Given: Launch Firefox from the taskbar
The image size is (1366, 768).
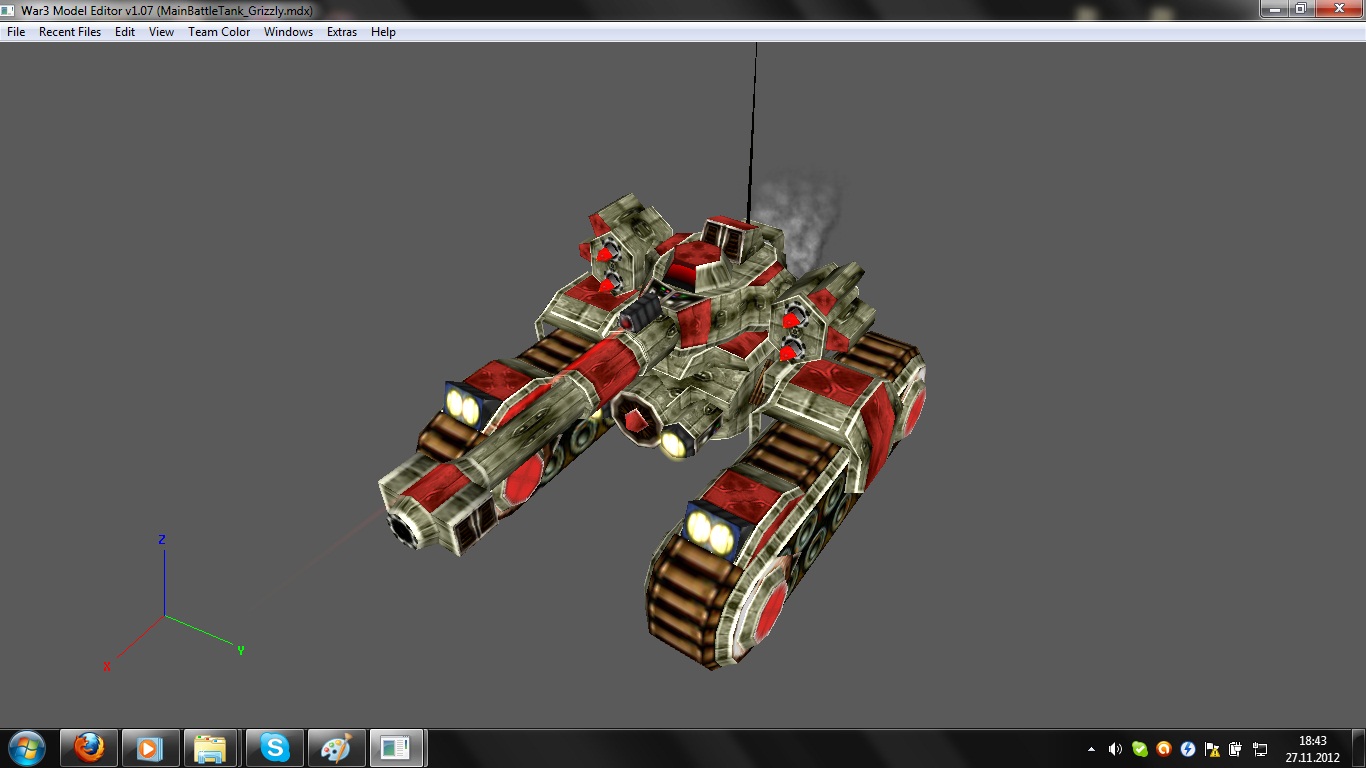Looking at the screenshot, I should coord(89,748).
